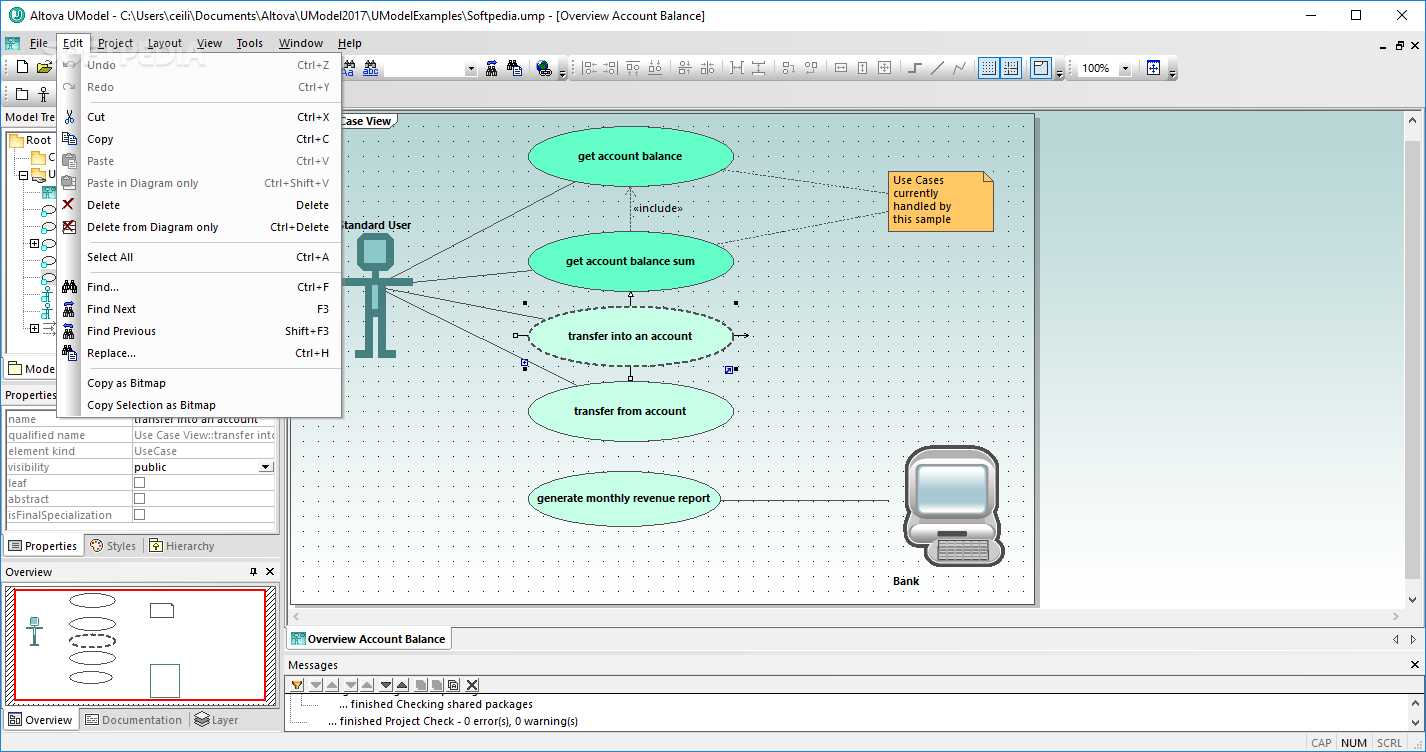The height and width of the screenshot is (752, 1426).
Task: Click the diagram's vertical scrollbar down arrow
Action: pos(1412,600)
